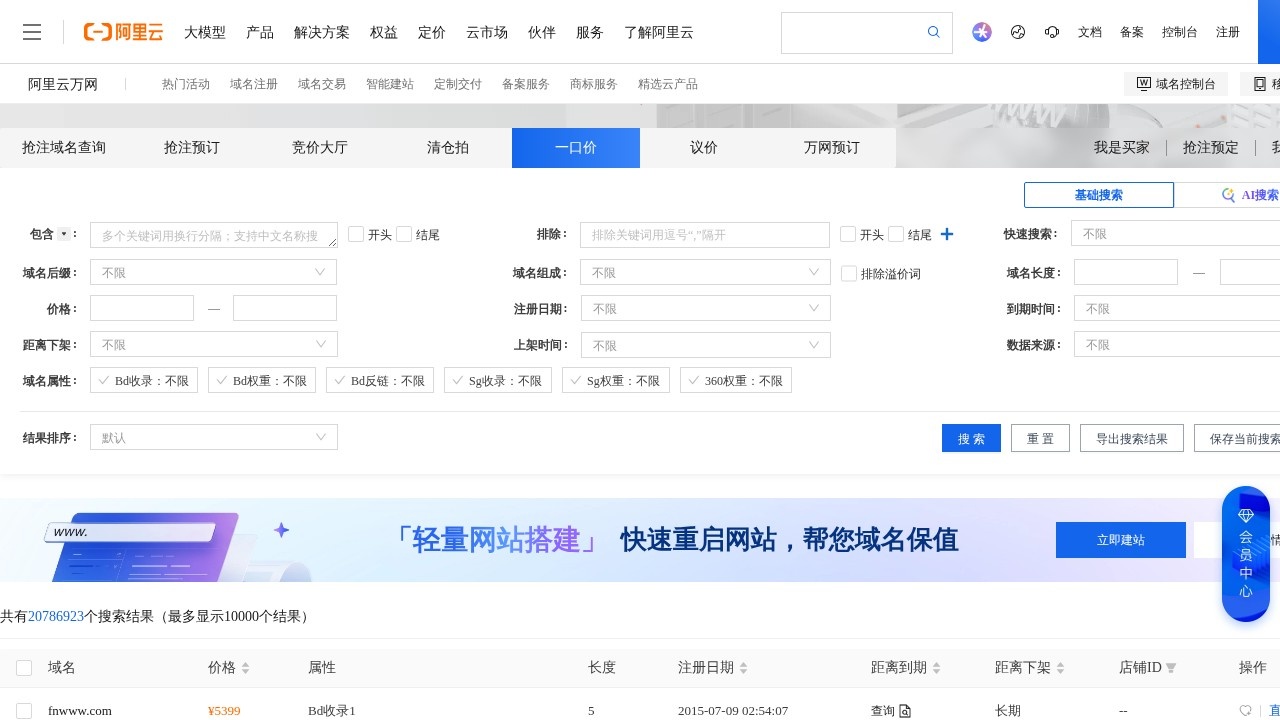Image resolution: width=1280 pixels, height=720 pixels.
Task: Toggle the 包含 small mode arrow
Action: [x=64, y=234]
